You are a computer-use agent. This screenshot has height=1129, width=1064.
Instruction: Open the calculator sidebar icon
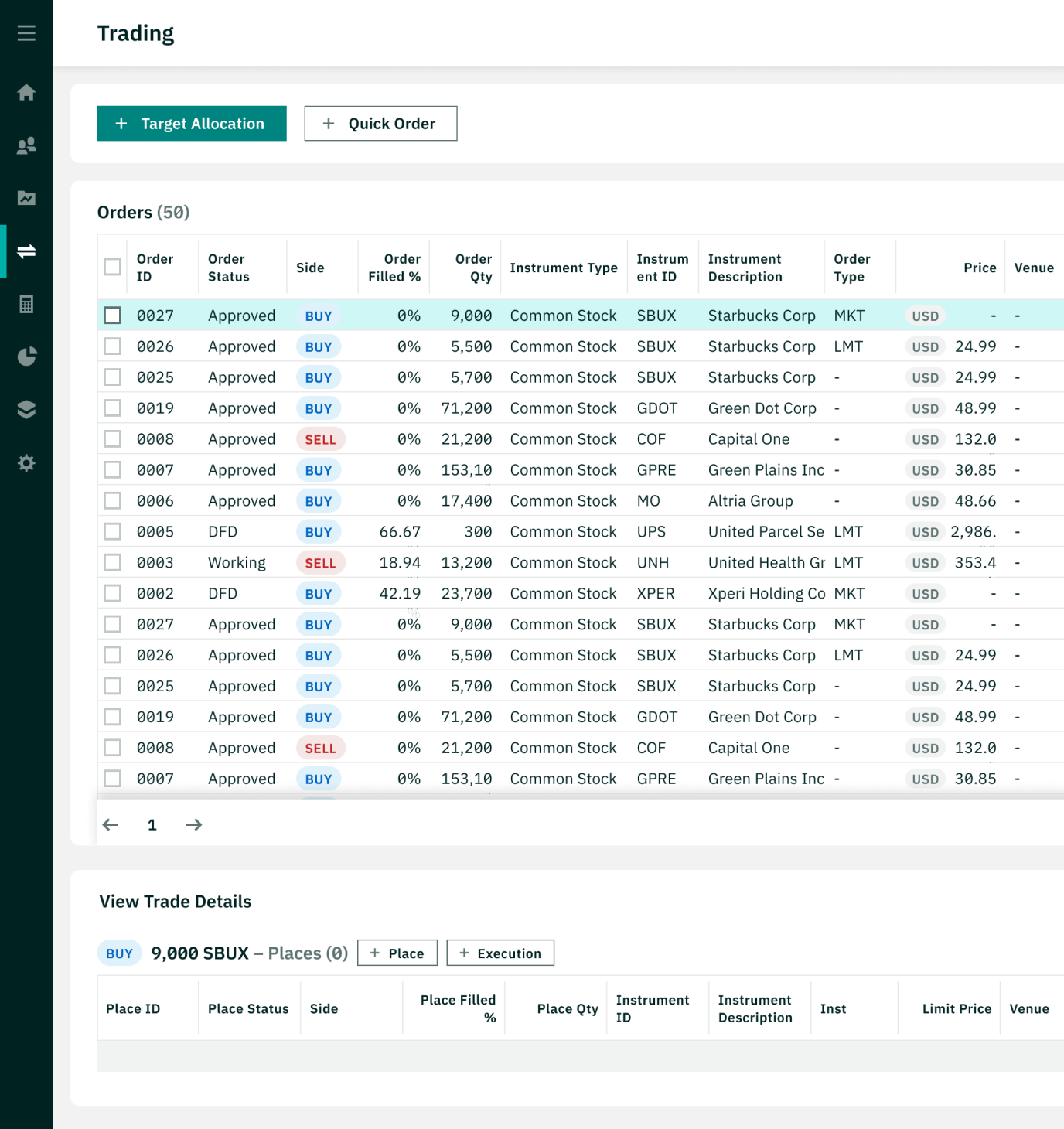coord(26,304)
